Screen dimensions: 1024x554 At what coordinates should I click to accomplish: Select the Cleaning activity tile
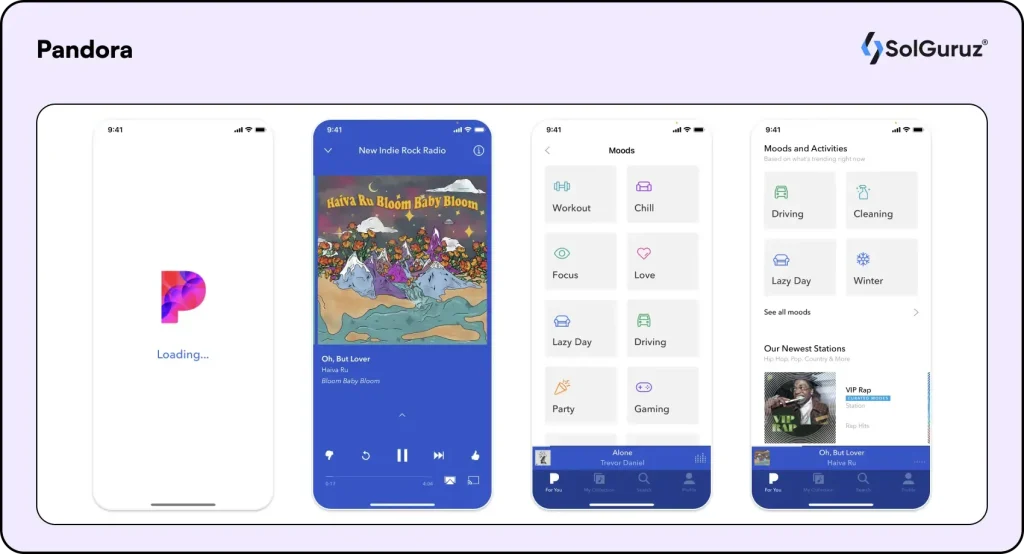tap(882, 200)
